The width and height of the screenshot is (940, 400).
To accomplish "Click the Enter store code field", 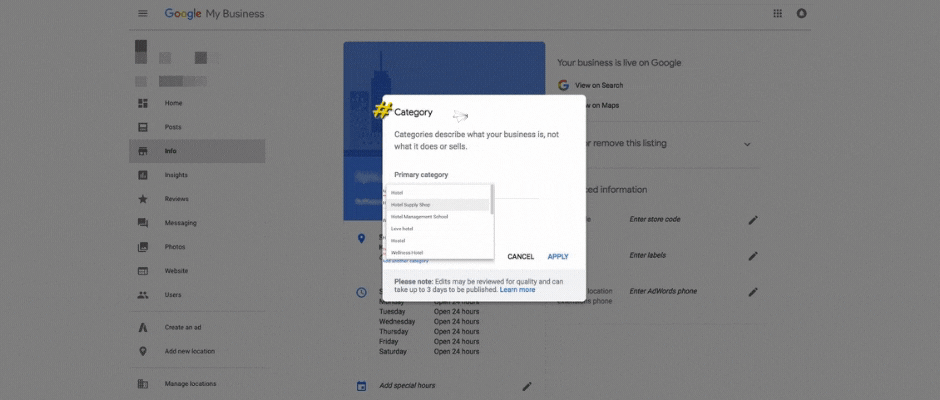I will coord(655,219).
